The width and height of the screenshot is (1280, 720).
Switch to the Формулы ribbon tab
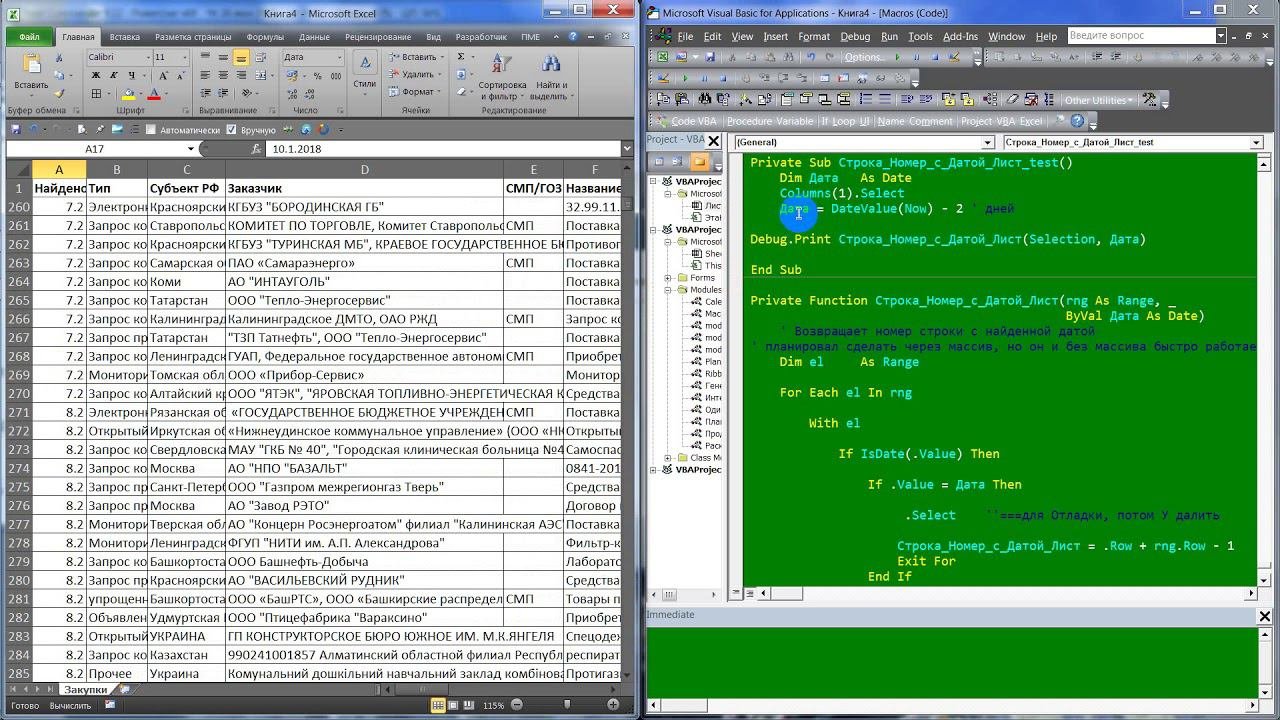pyautogui.click(x=265, y=37)
